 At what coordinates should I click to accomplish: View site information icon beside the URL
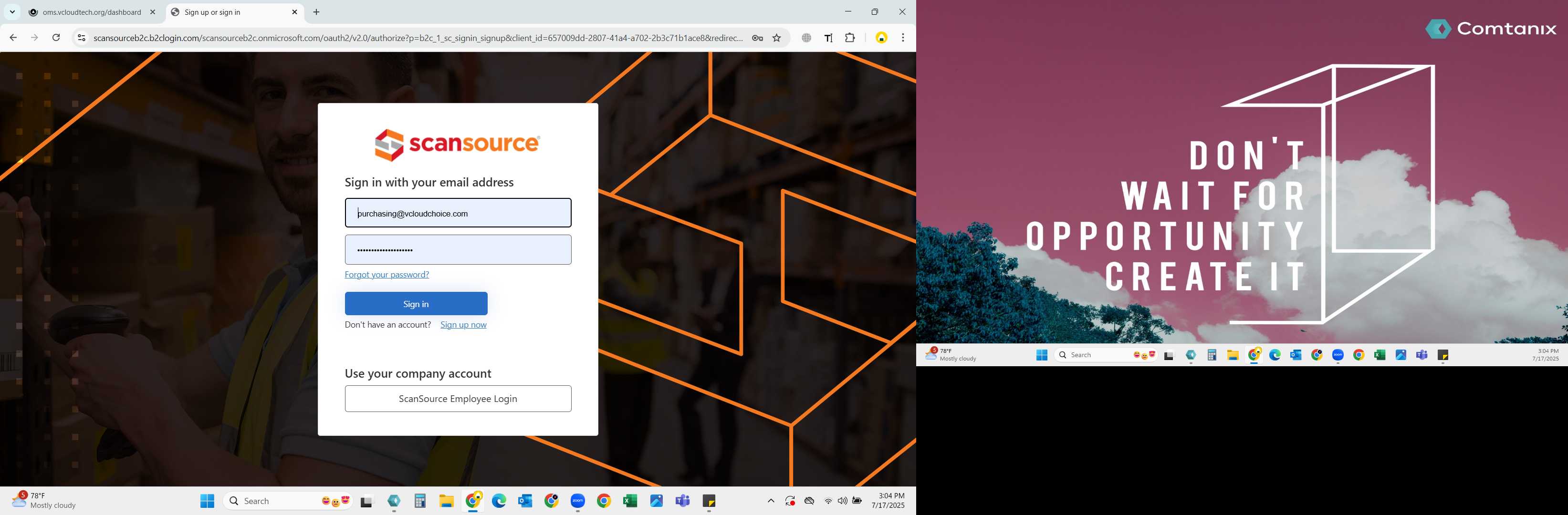[x=81, y=38]
